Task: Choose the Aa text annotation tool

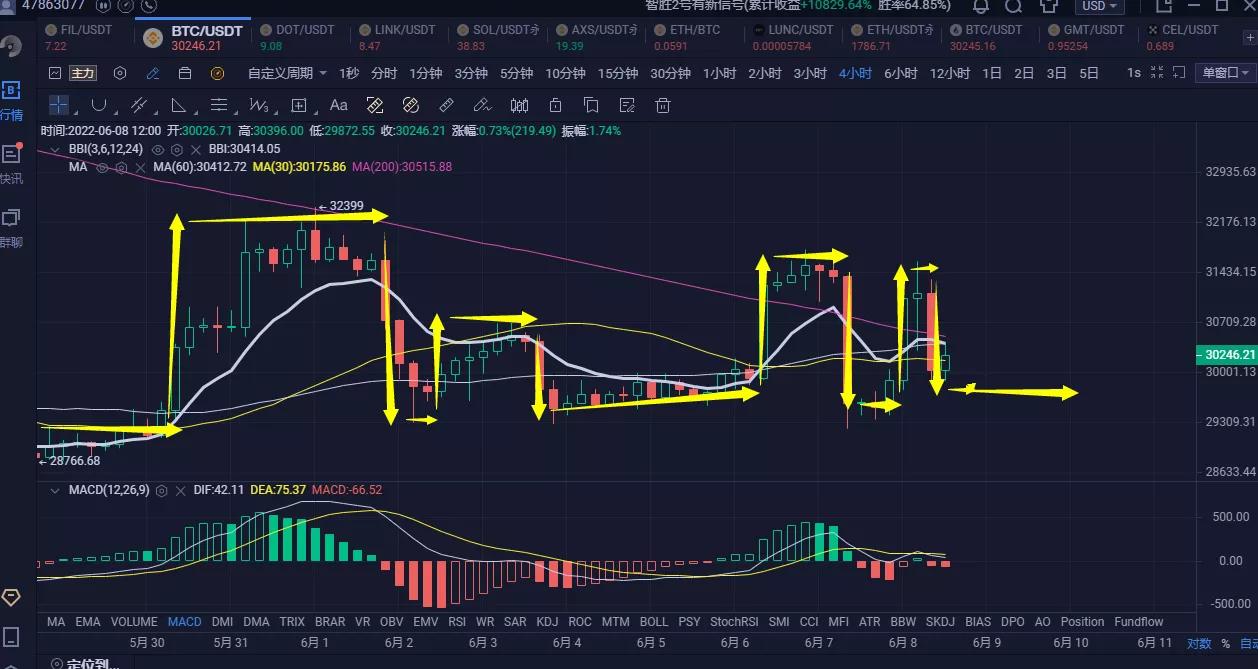Action: pyautogui.click(x=338, y=105)
